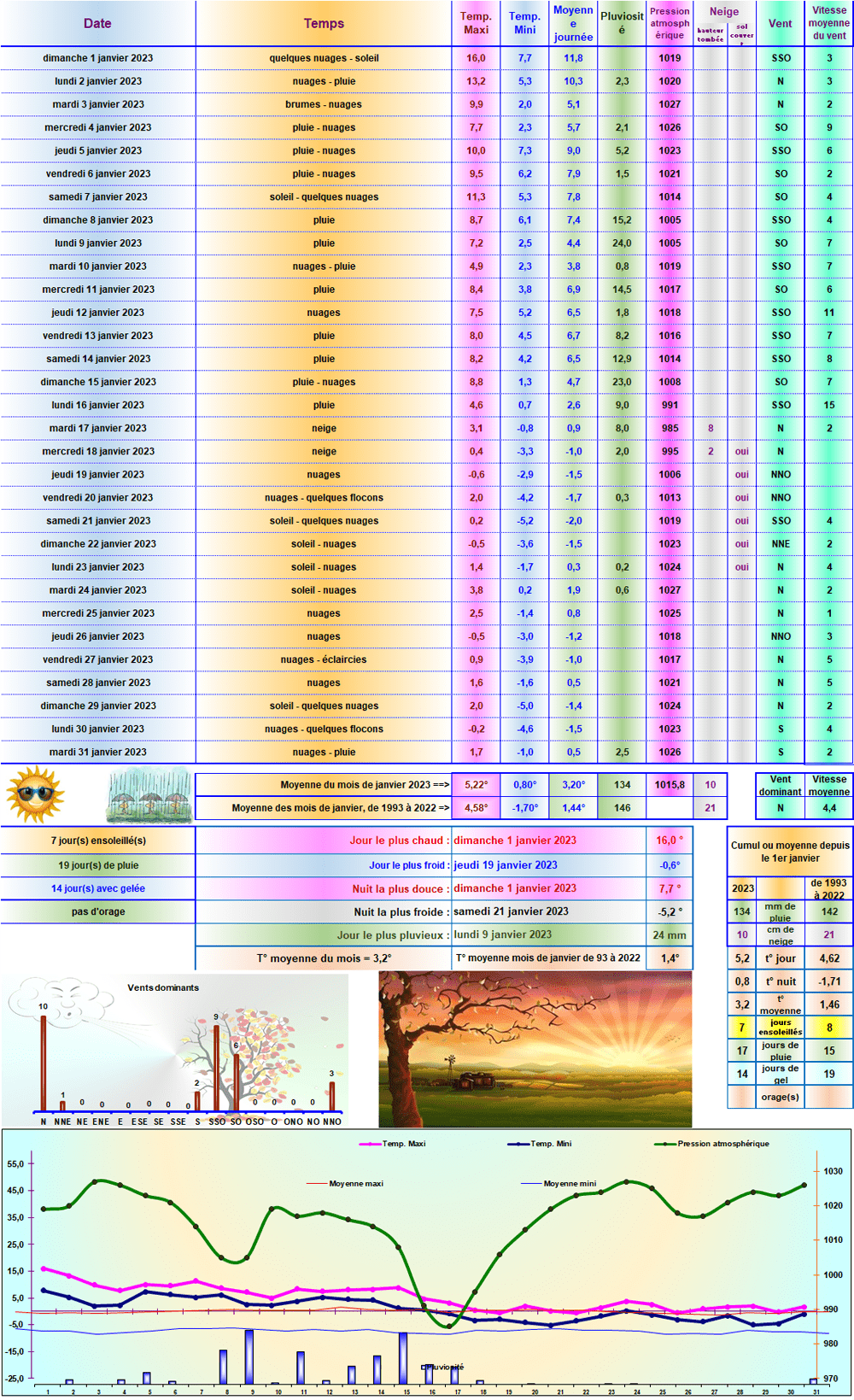Screen dimensions: 854x1400
Task: Click the '24 mm' rainiest day amount
Action: coord(670,934)
